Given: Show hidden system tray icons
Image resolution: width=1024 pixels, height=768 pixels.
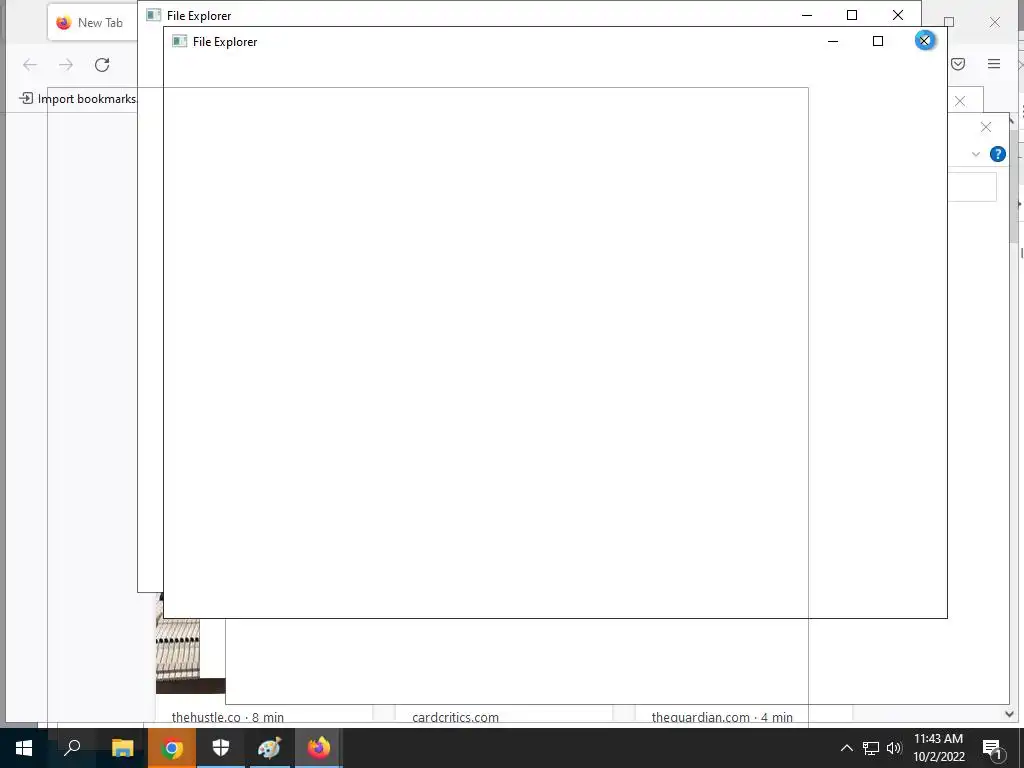Looking at the screenshot, I should 846,748.
